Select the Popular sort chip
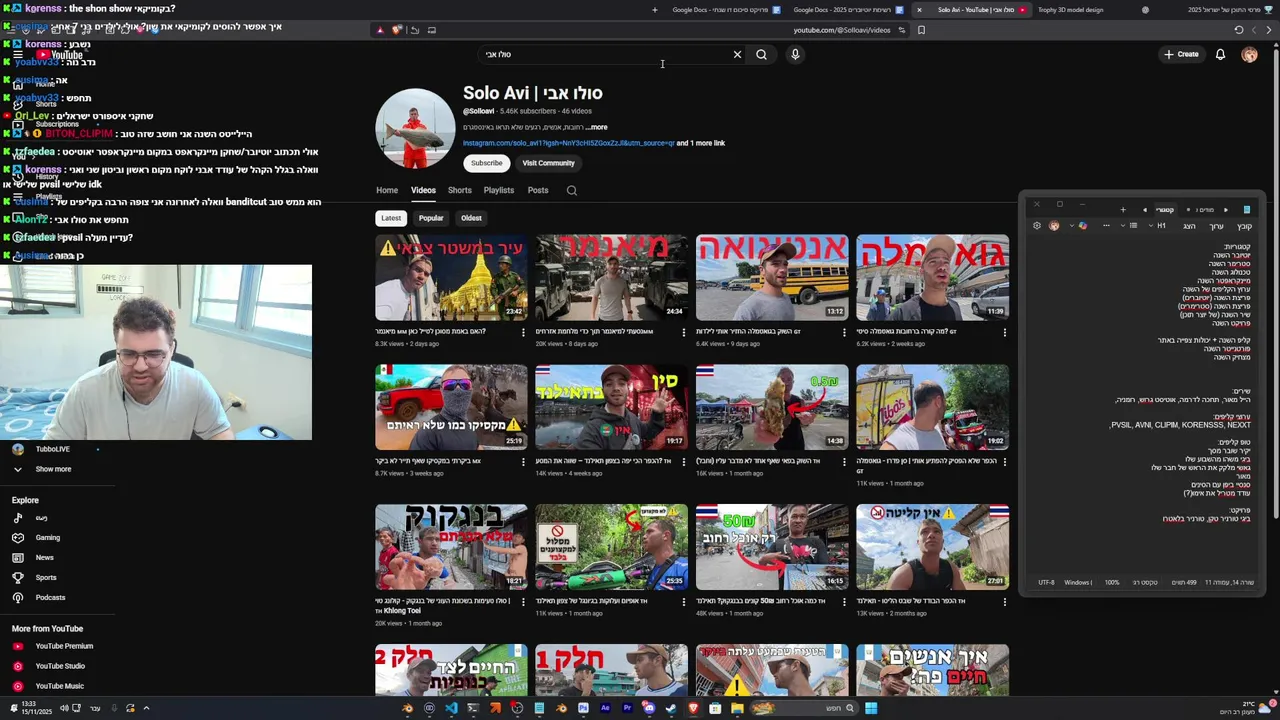The width and height of the screenshot is (1280, 720). (431, 218)
